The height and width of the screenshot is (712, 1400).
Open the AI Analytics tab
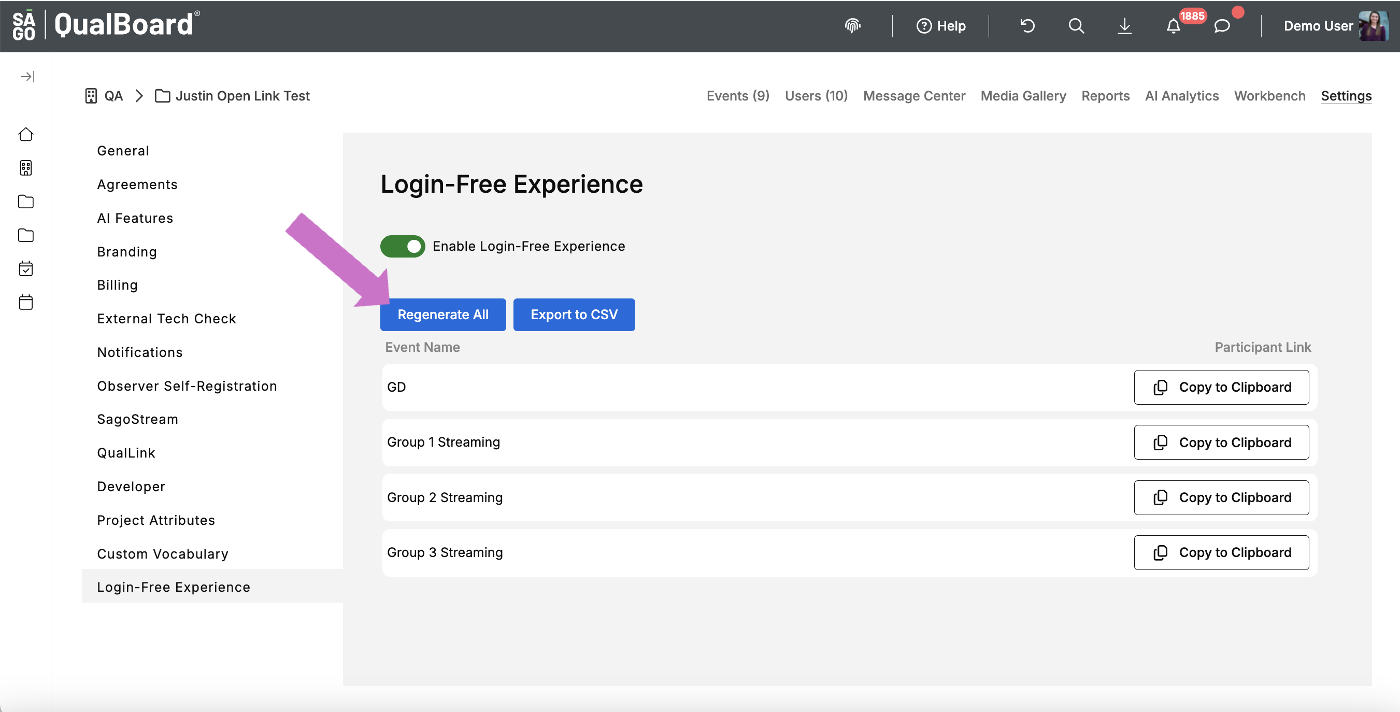tap(1182, 96)
